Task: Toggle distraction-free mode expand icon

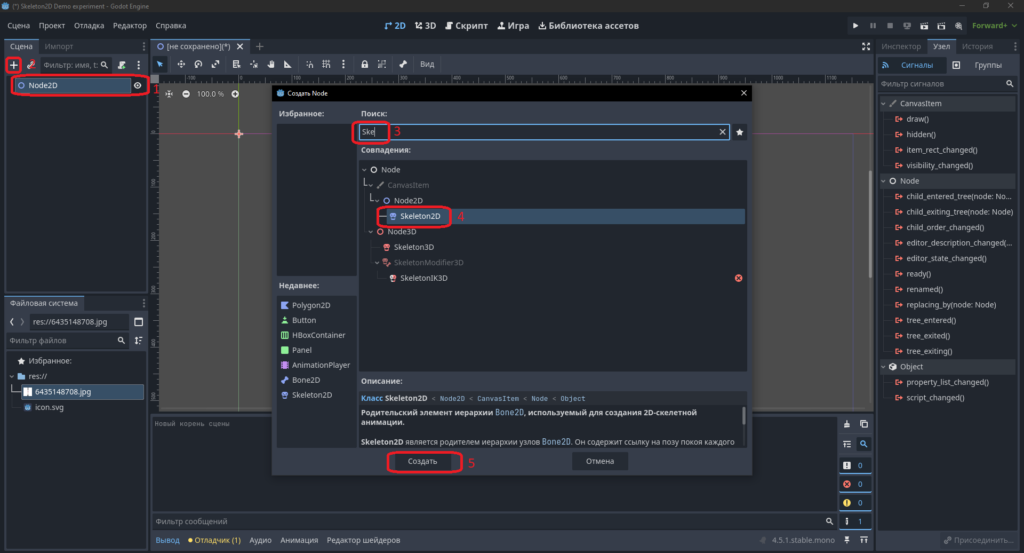Action: coord(866,46)
